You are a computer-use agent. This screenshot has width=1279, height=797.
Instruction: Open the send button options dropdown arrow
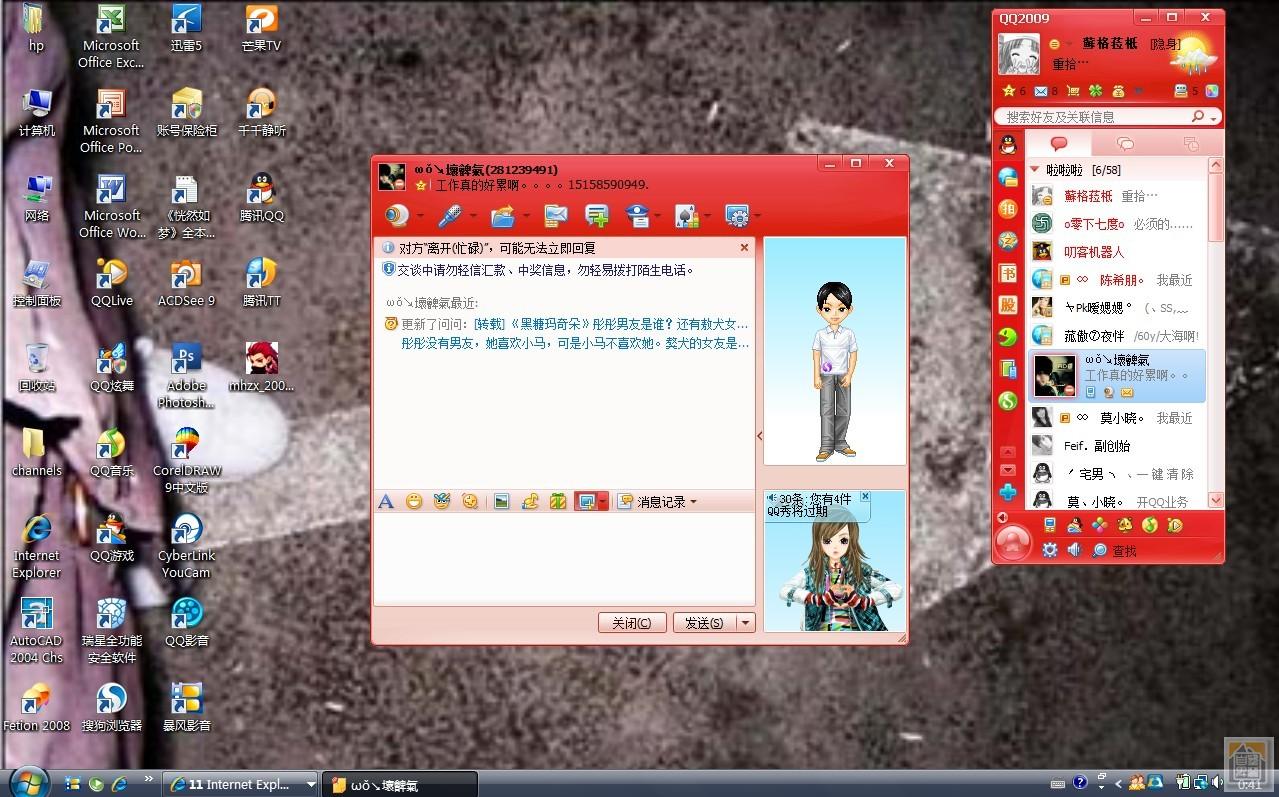click(x=745, y=623)
